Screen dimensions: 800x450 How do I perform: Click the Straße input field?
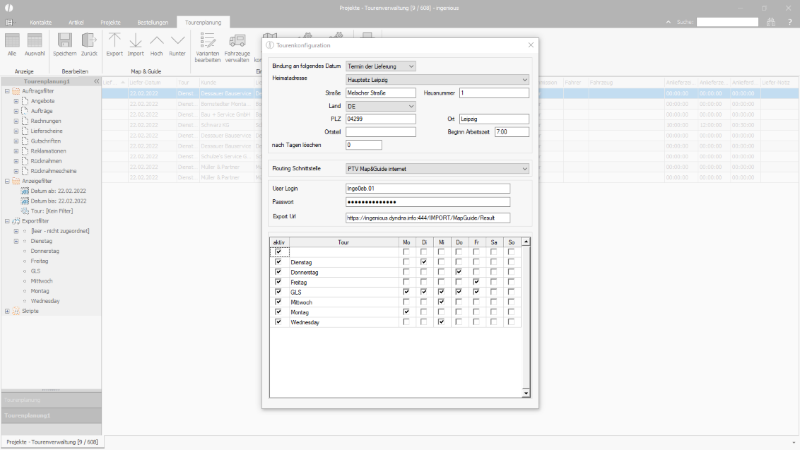(381, 93)
